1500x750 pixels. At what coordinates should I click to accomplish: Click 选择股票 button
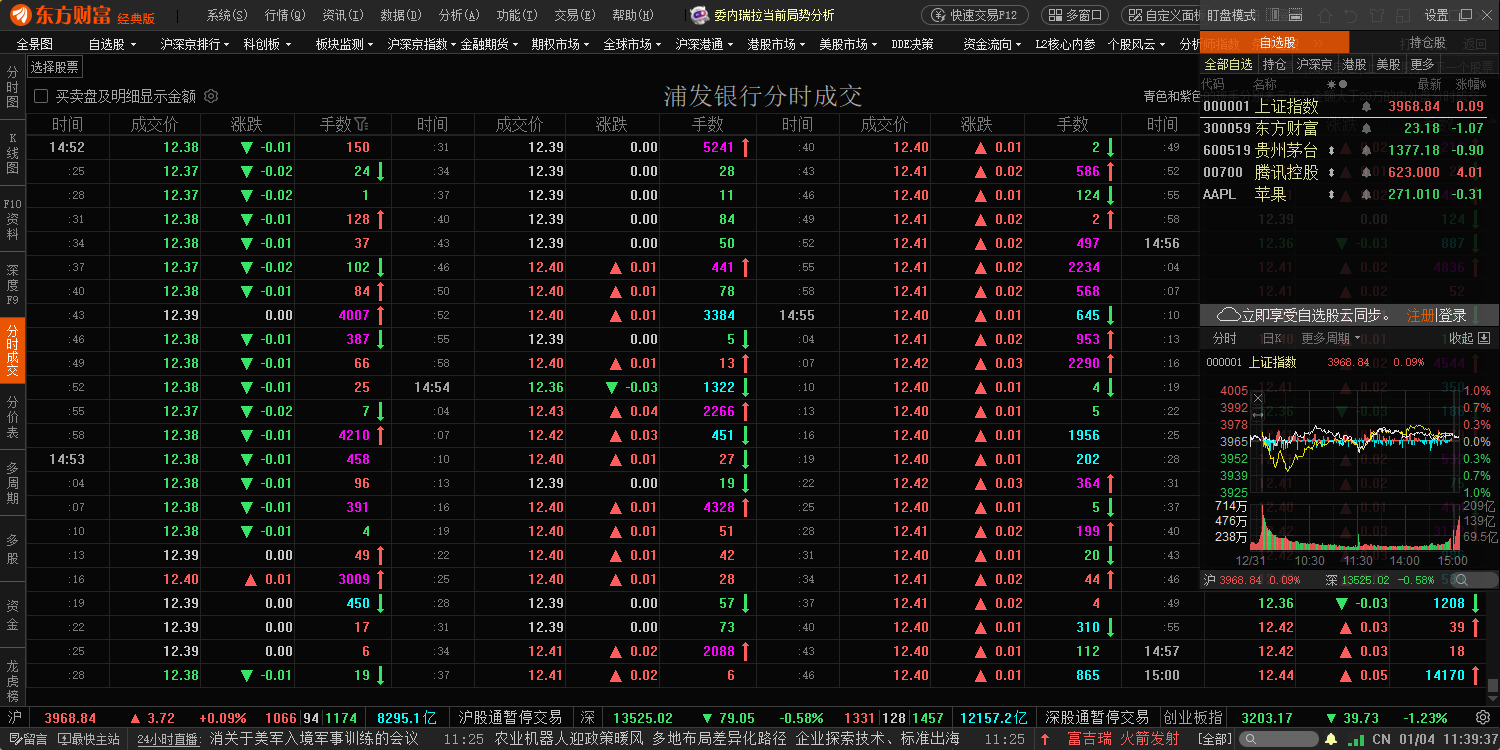click(54, 67)
